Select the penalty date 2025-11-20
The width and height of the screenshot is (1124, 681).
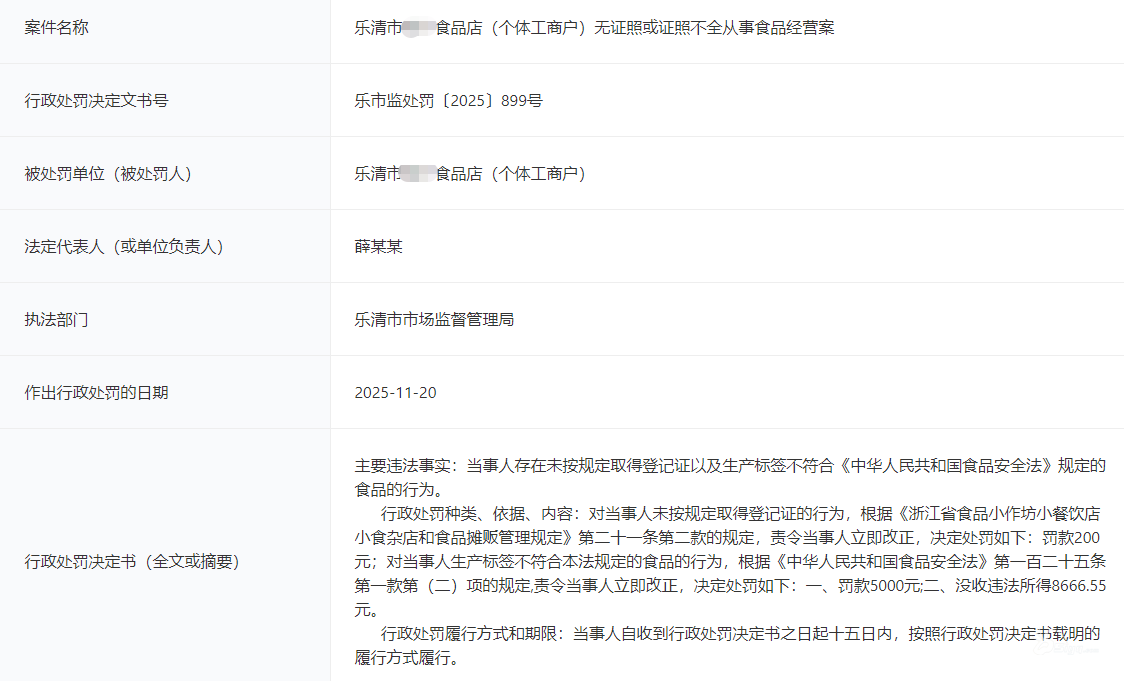click(x=395, y=393)
